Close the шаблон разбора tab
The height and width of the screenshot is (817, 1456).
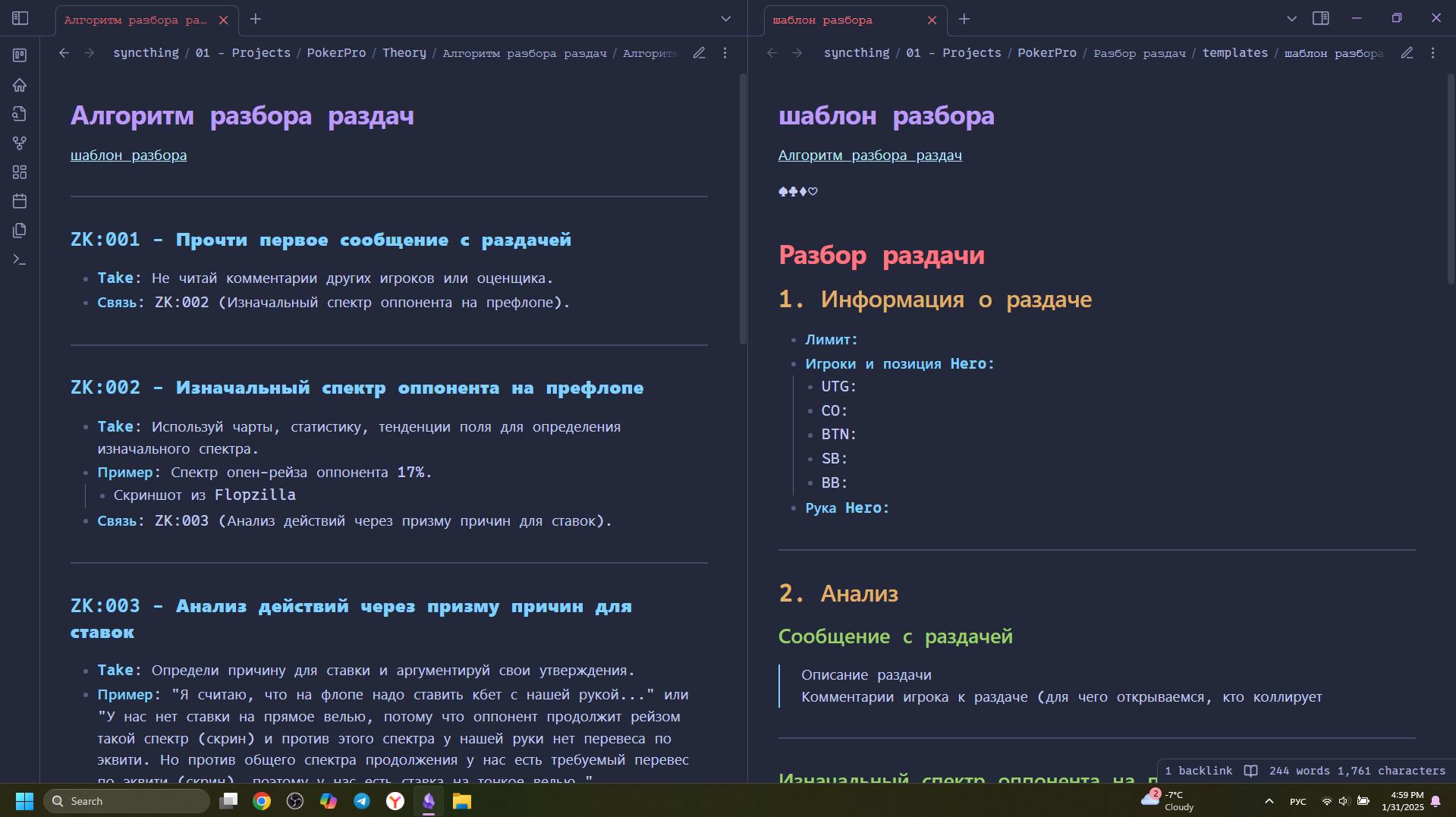click(x=932, y=20)
